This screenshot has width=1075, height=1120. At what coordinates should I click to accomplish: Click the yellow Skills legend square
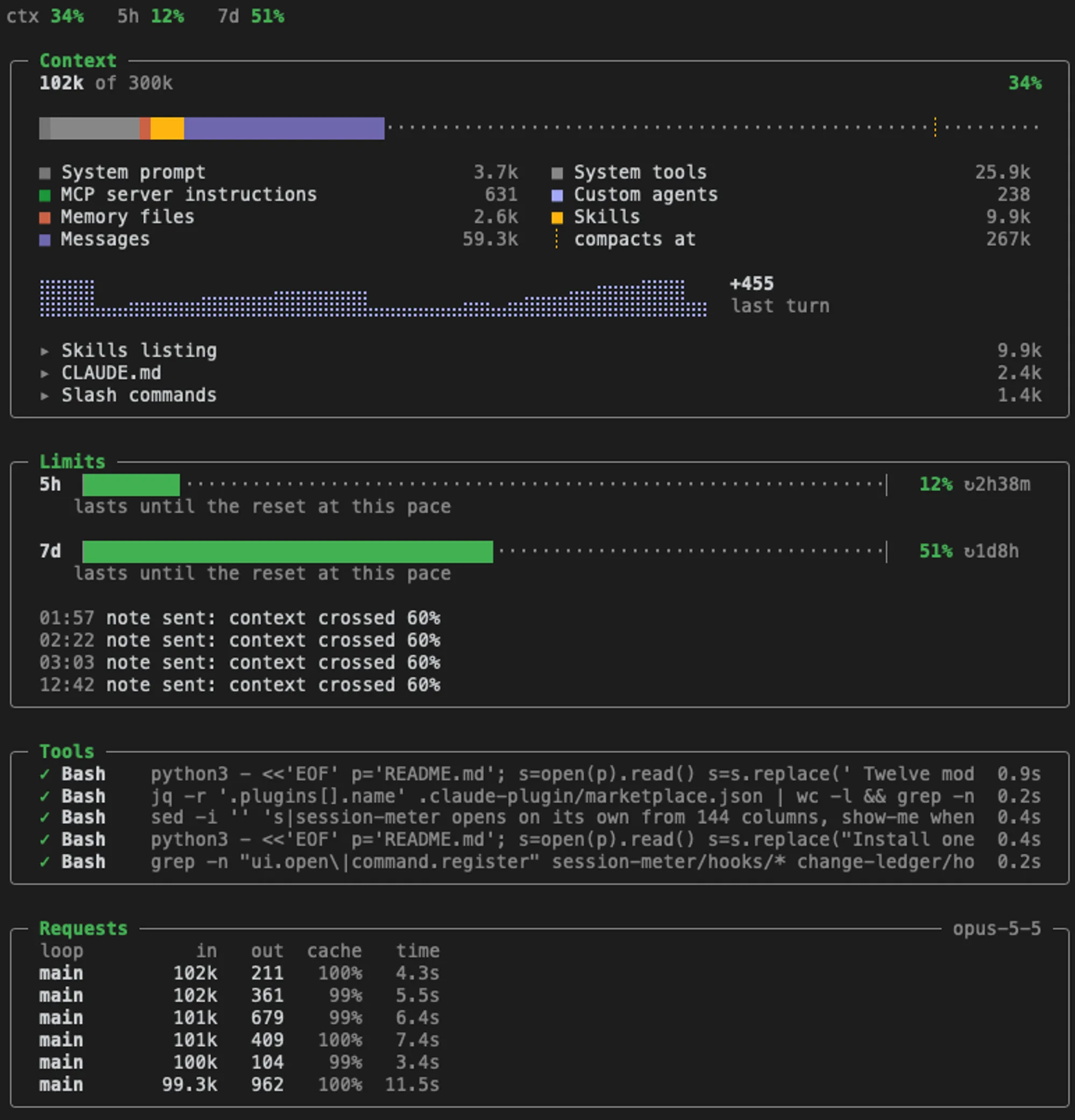[x=557, y=218]
